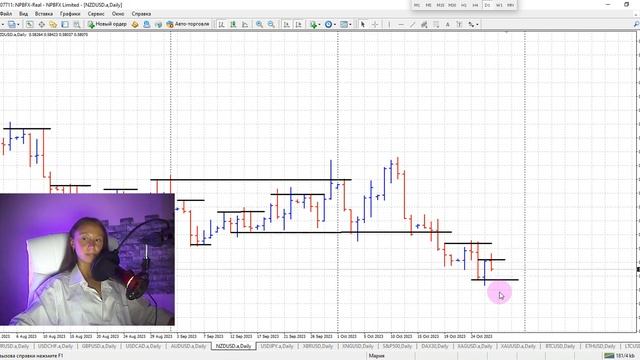Screen dimensions: 640x360
Task: Select the equidistant channel tool
Action: 424,24
